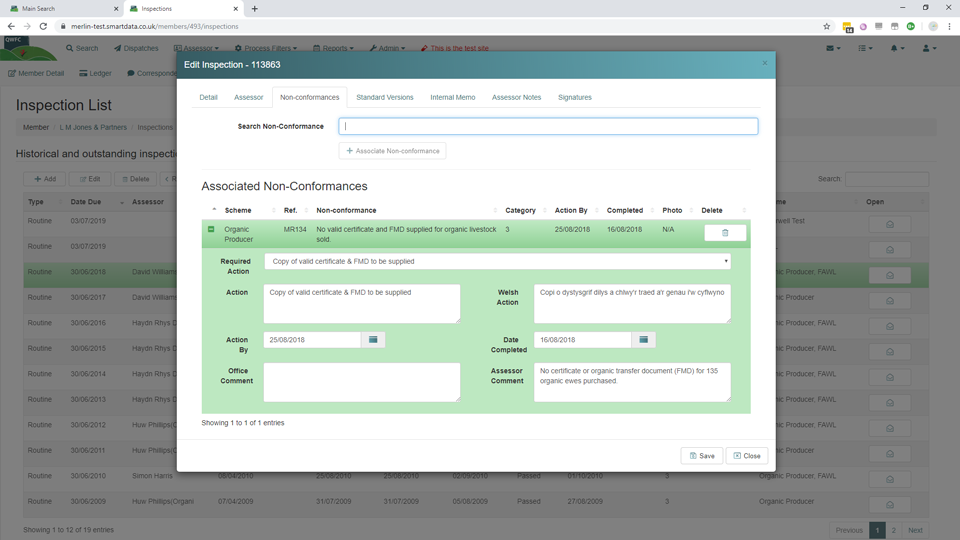Click the trash delete icon for MR134
The height and width of the screenshot is (540, 960).
click(x=725, y=233)
